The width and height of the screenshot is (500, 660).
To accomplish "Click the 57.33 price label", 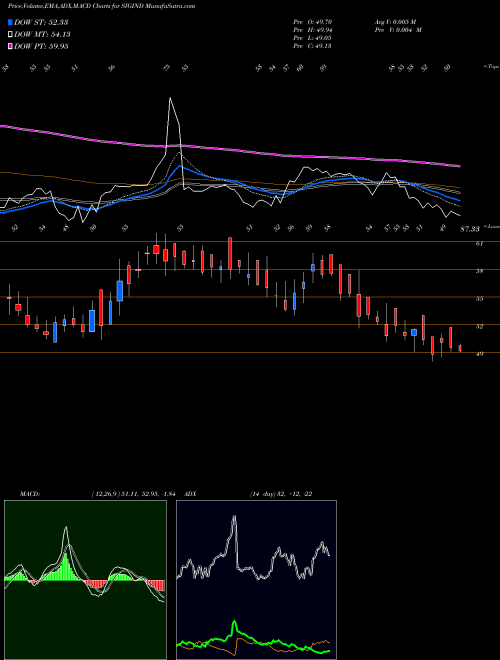I will pyautogui.click(x=470, y=229).
